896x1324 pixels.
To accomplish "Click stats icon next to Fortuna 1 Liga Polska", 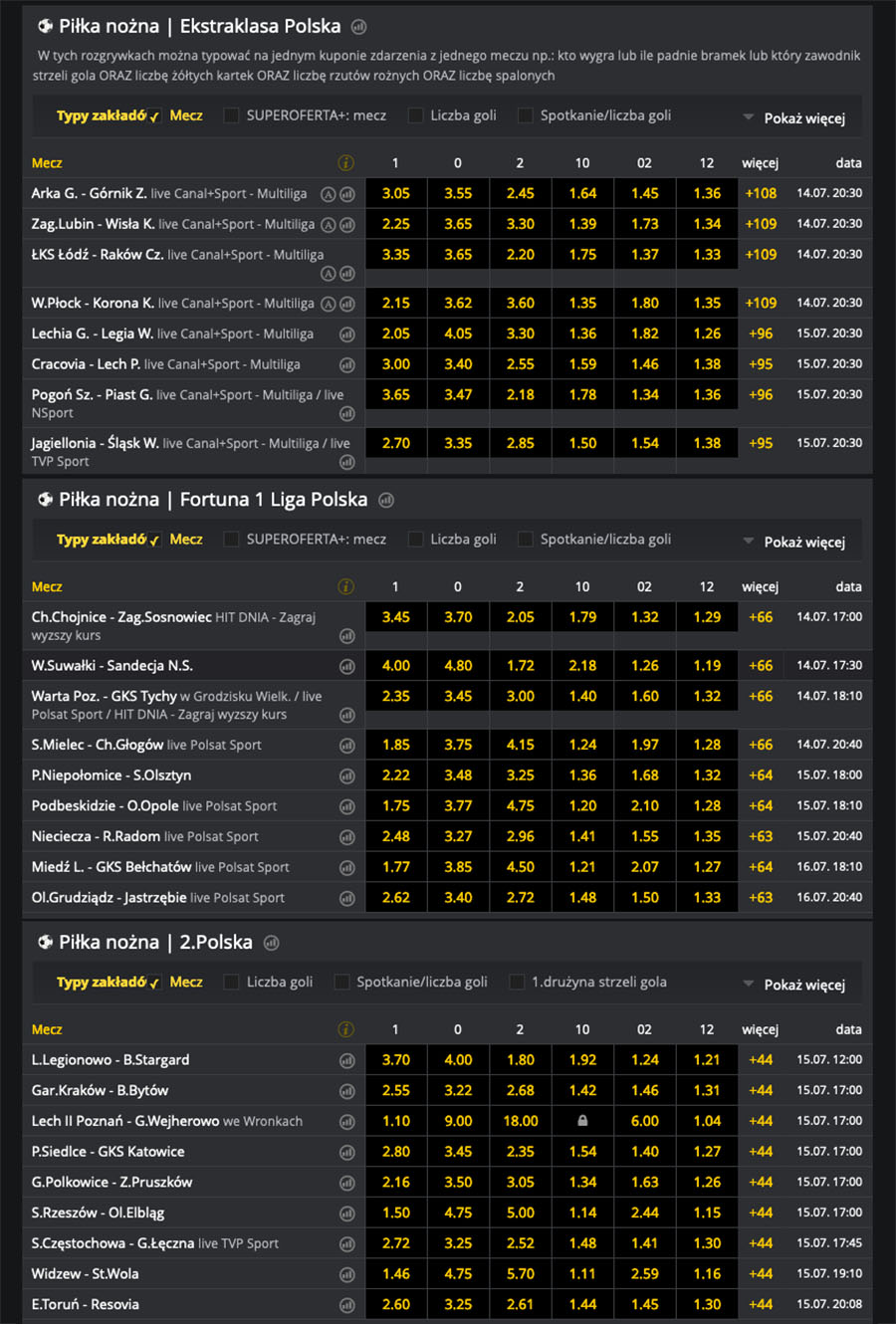I will 386,500.
